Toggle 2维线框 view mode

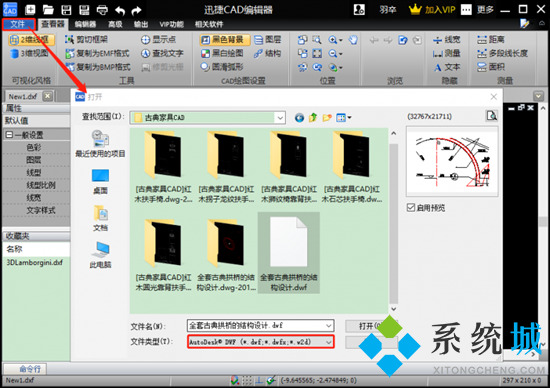32,40
